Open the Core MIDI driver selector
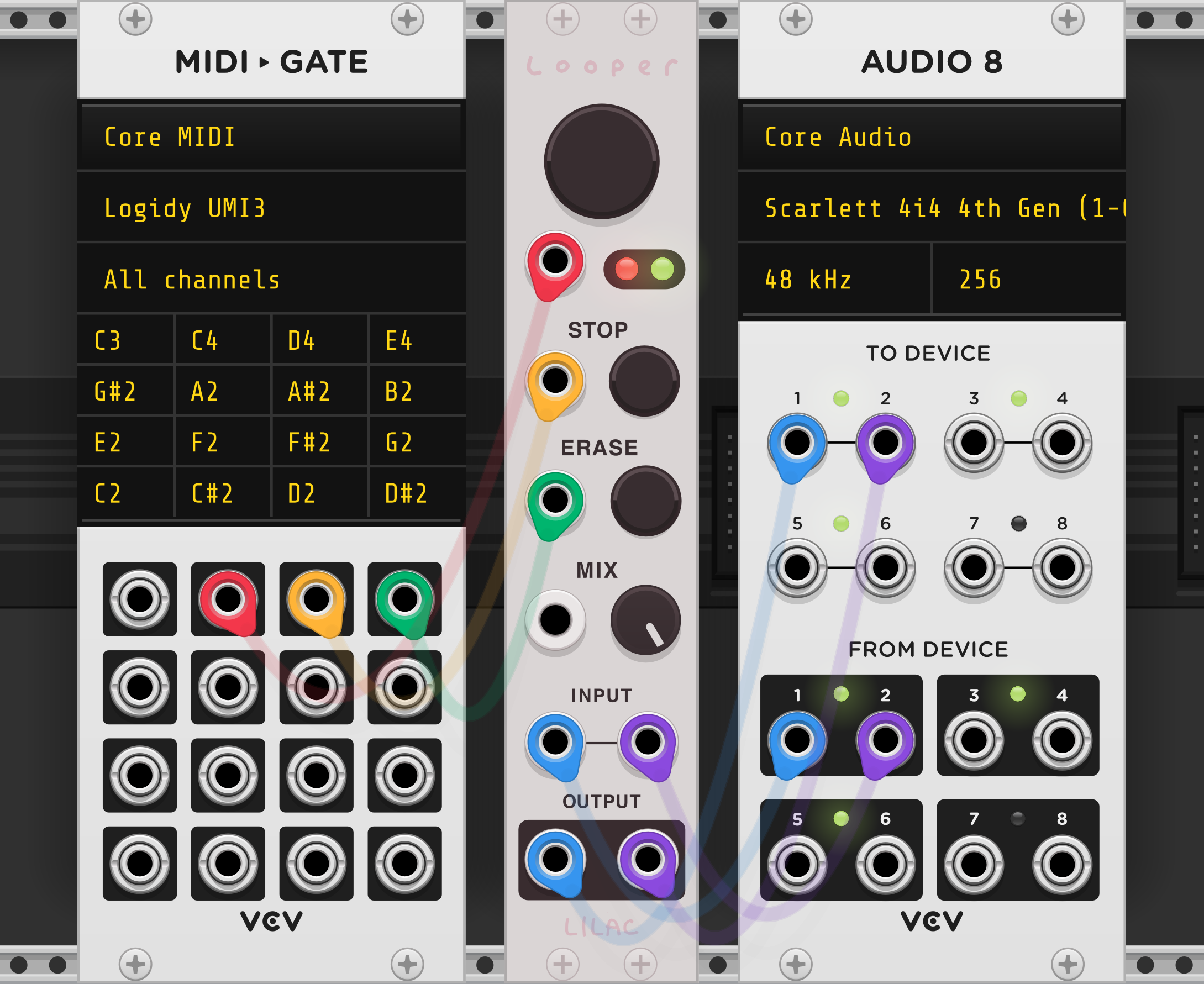The width and height of the screenshot is (1204, 984). coord(271,137)
